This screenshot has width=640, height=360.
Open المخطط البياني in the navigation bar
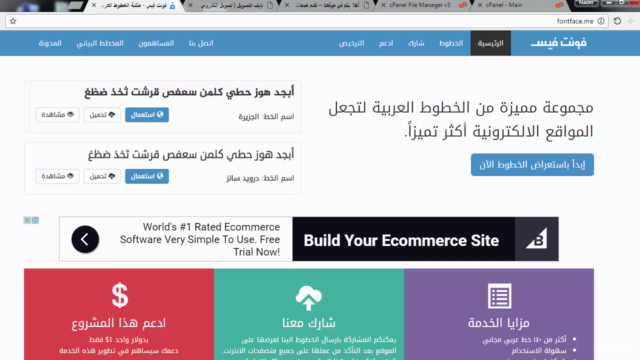100,43
